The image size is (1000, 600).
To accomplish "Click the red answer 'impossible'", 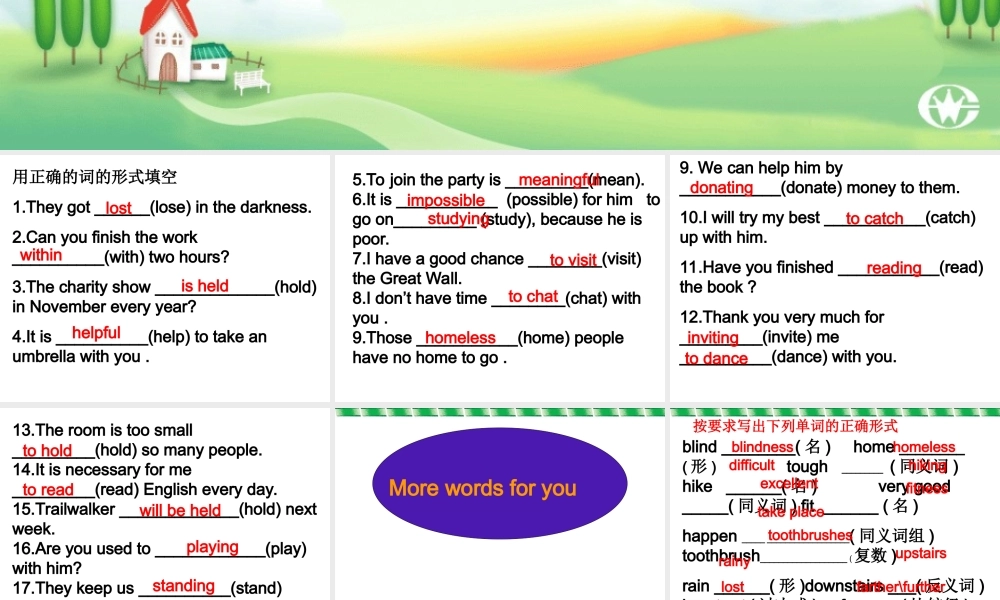I will point(446,200).
